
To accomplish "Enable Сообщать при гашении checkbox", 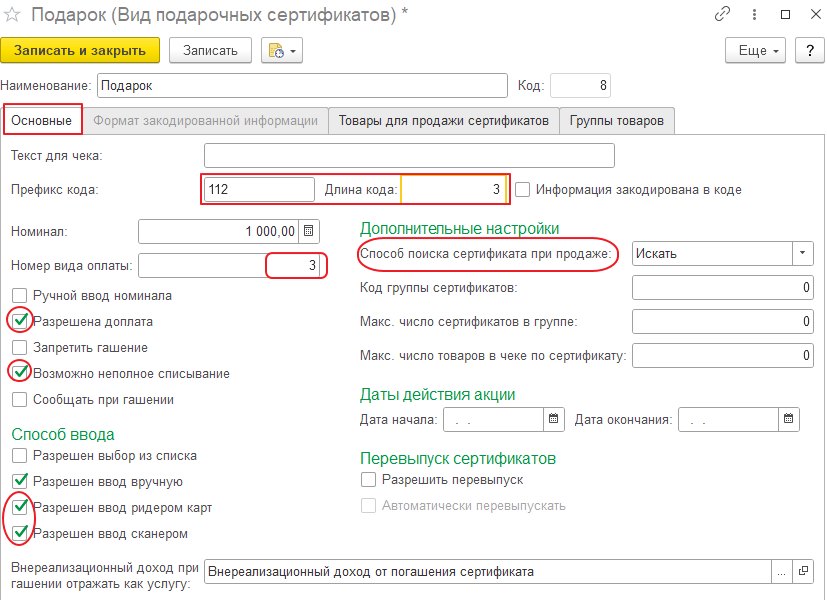I will tap(20, 400).
